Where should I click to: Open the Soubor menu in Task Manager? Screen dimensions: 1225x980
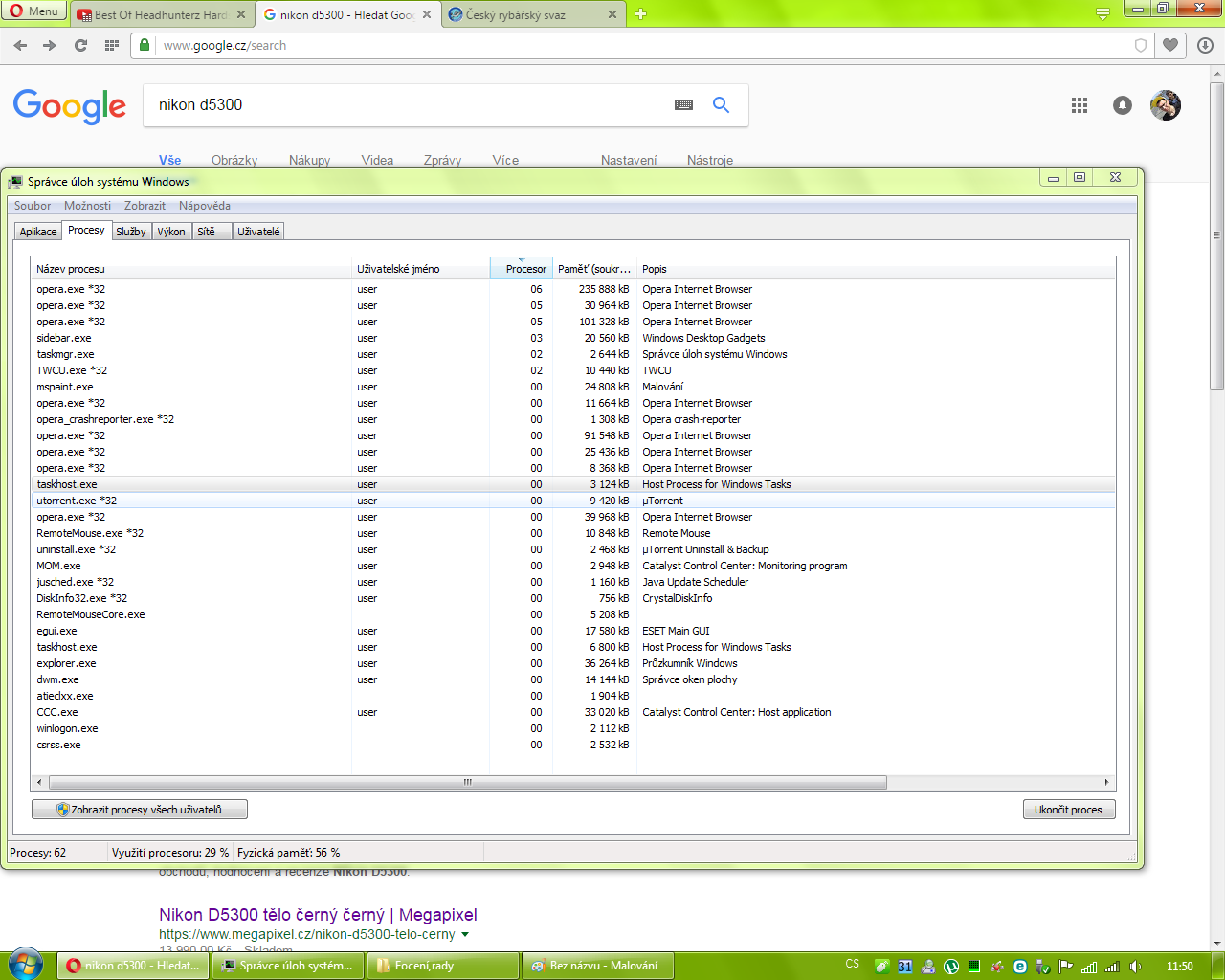pyautogui.click(x=33, y=206)
